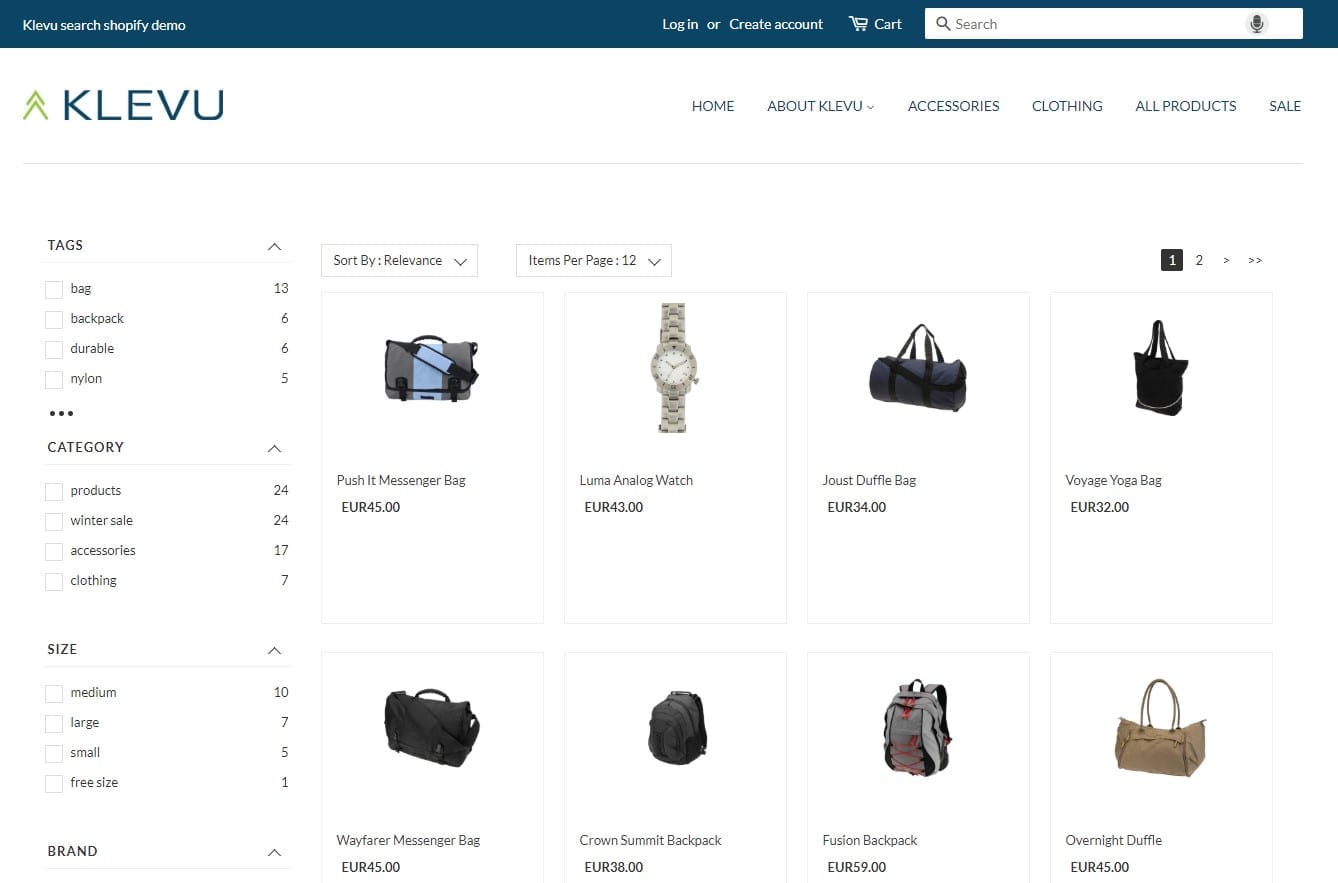This screenshot has height=883, width=1338.
Task: Click the next page arrow
Action: tap(1226, 260)
